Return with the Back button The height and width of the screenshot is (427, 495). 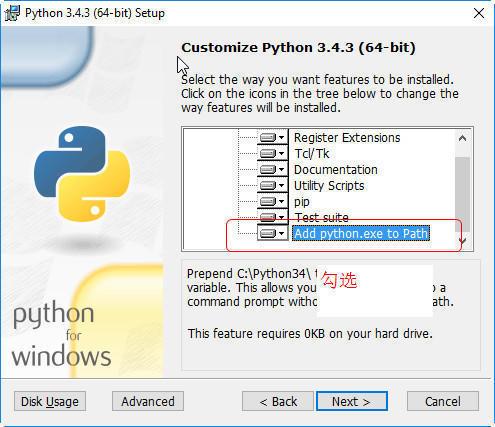278,401
